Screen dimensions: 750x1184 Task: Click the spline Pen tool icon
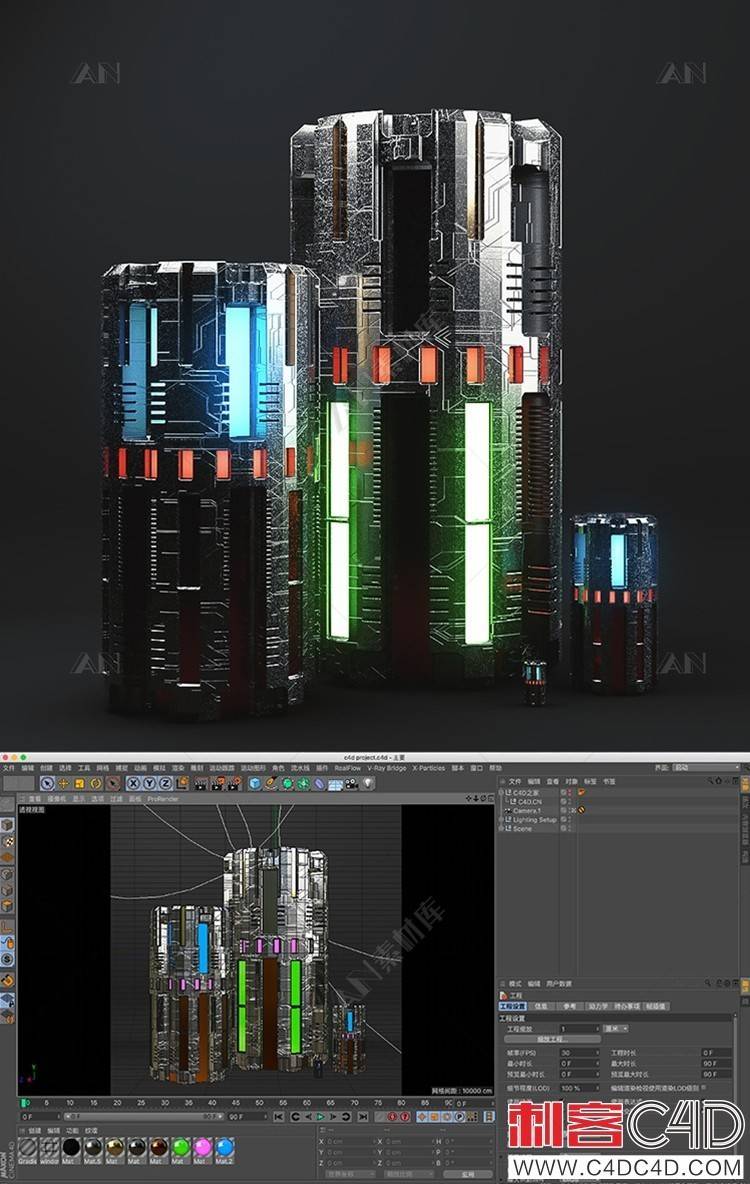point(270,784)
